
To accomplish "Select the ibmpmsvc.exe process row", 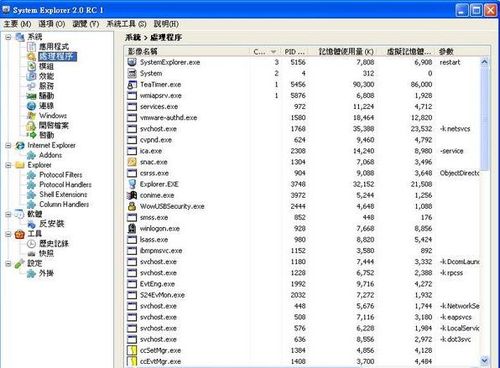I will [x=303, y=251].
